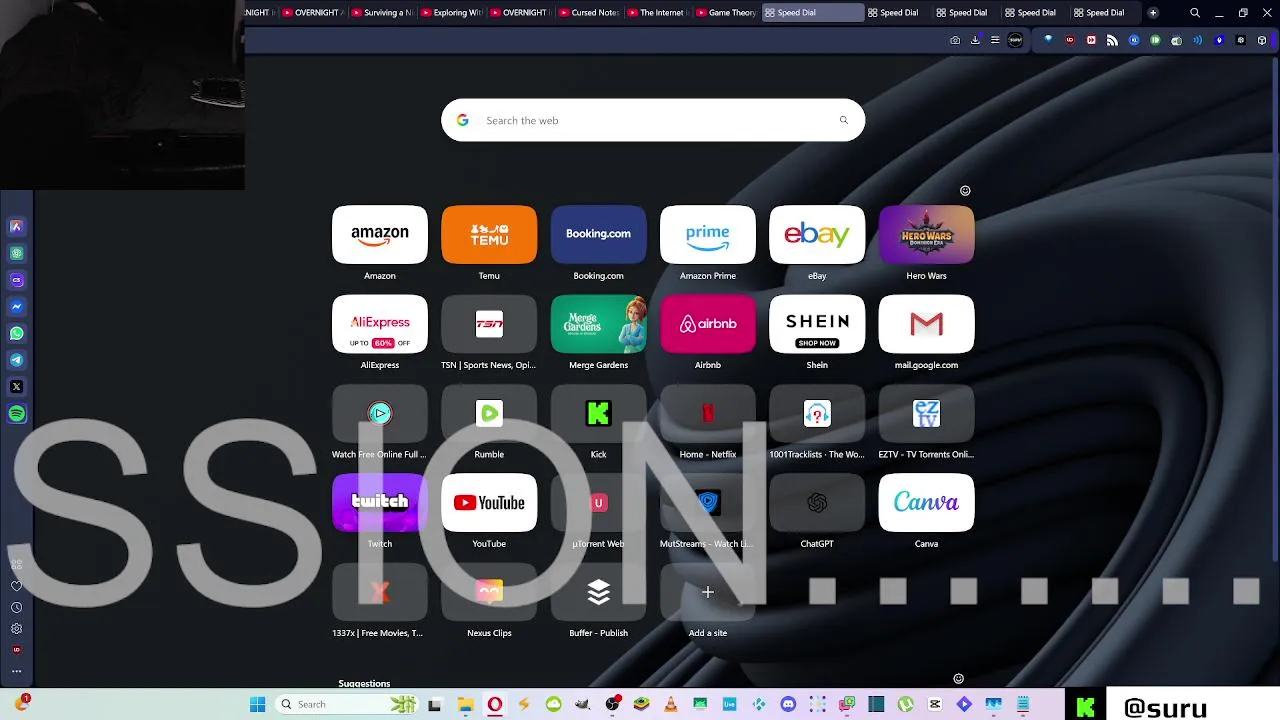Image resolution: width=1280 pixels, height=720 pixels.
Task: Open WhatsApp in the sidebar
Action: (16, 333)
